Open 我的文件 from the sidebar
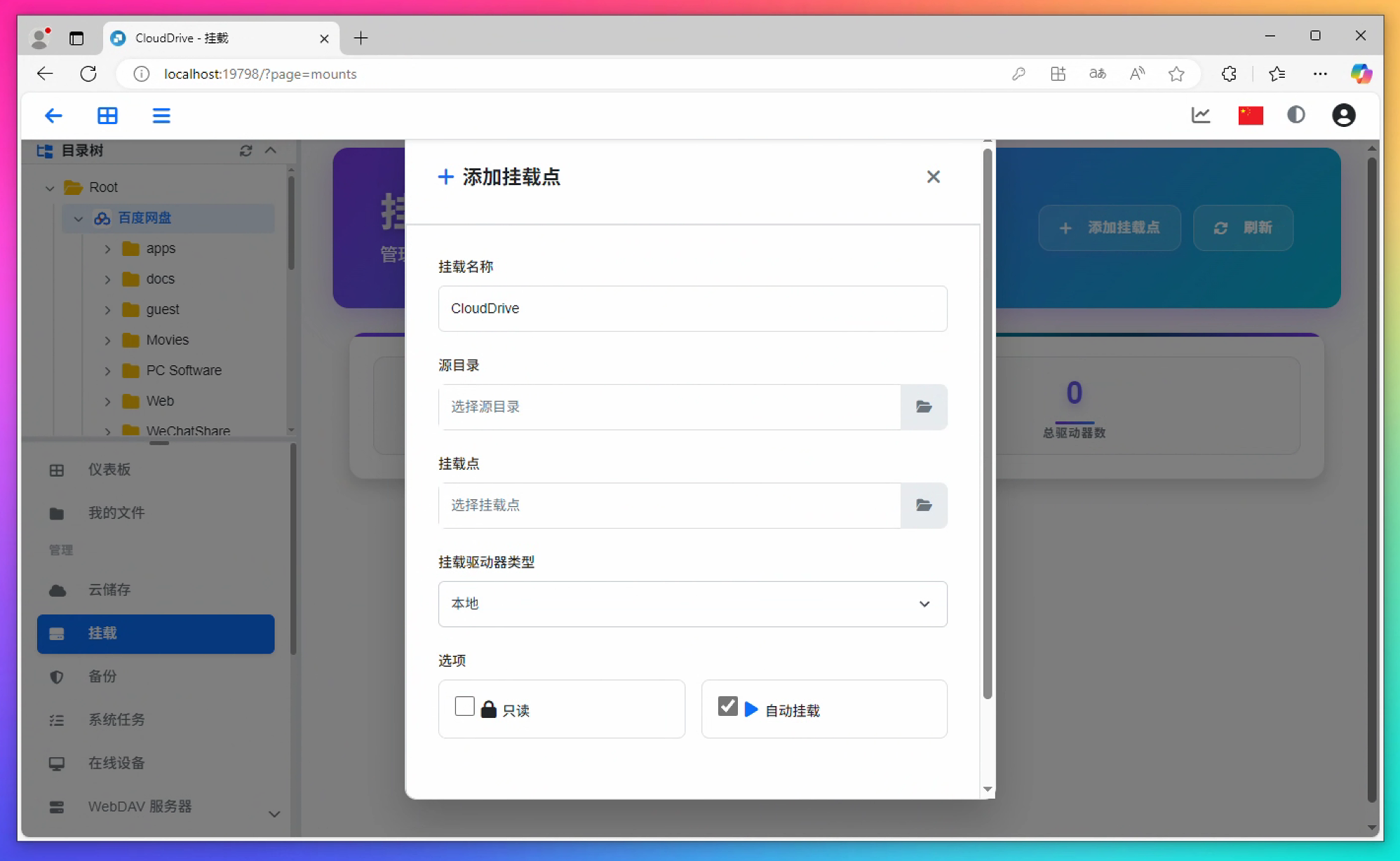1400x861 pixels. click(x=116, y=513)
